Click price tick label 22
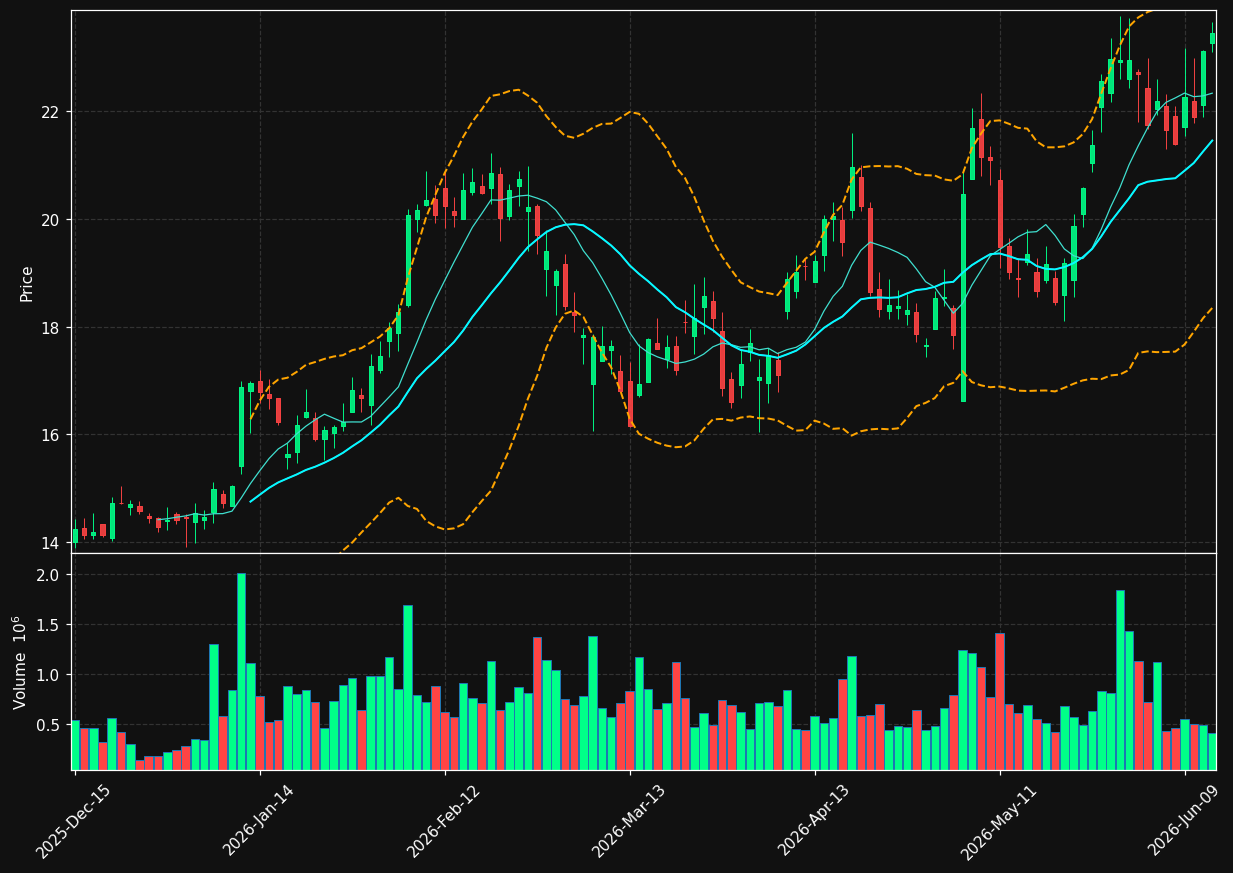1233x873 pixels. [50, 112]
